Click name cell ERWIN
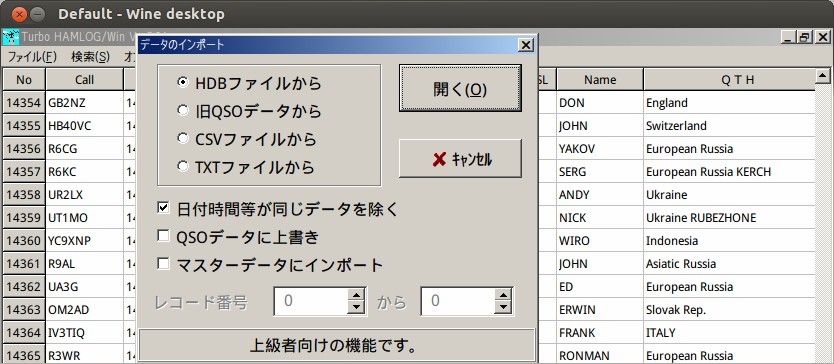The image size is (834, 364). (600, 310)
